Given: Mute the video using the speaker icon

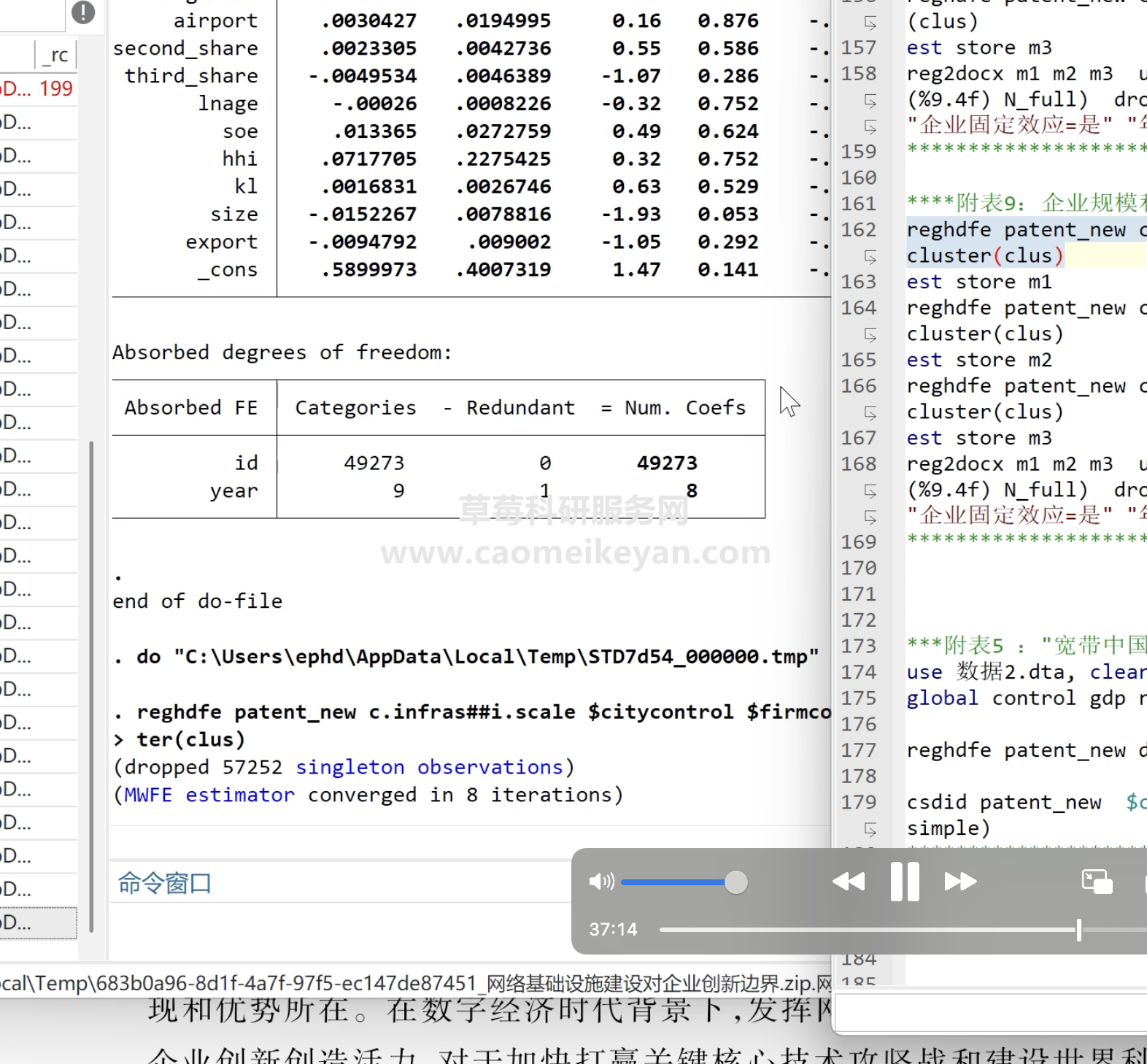Looking at the screenshot, I should click(600, 882).
